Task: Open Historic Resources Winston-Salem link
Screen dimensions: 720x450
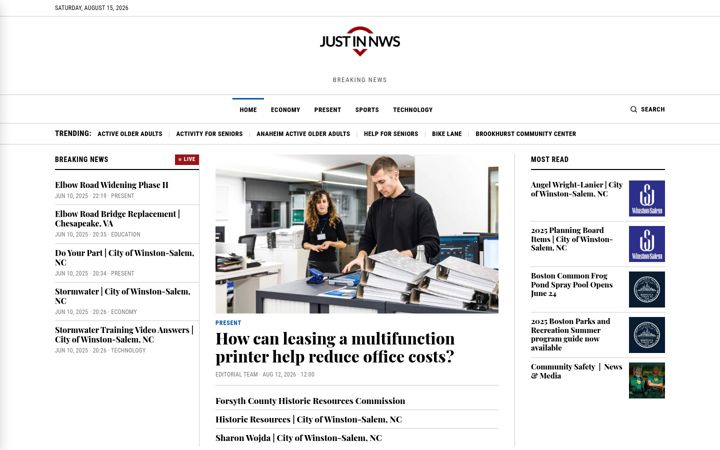Action: 309,419
